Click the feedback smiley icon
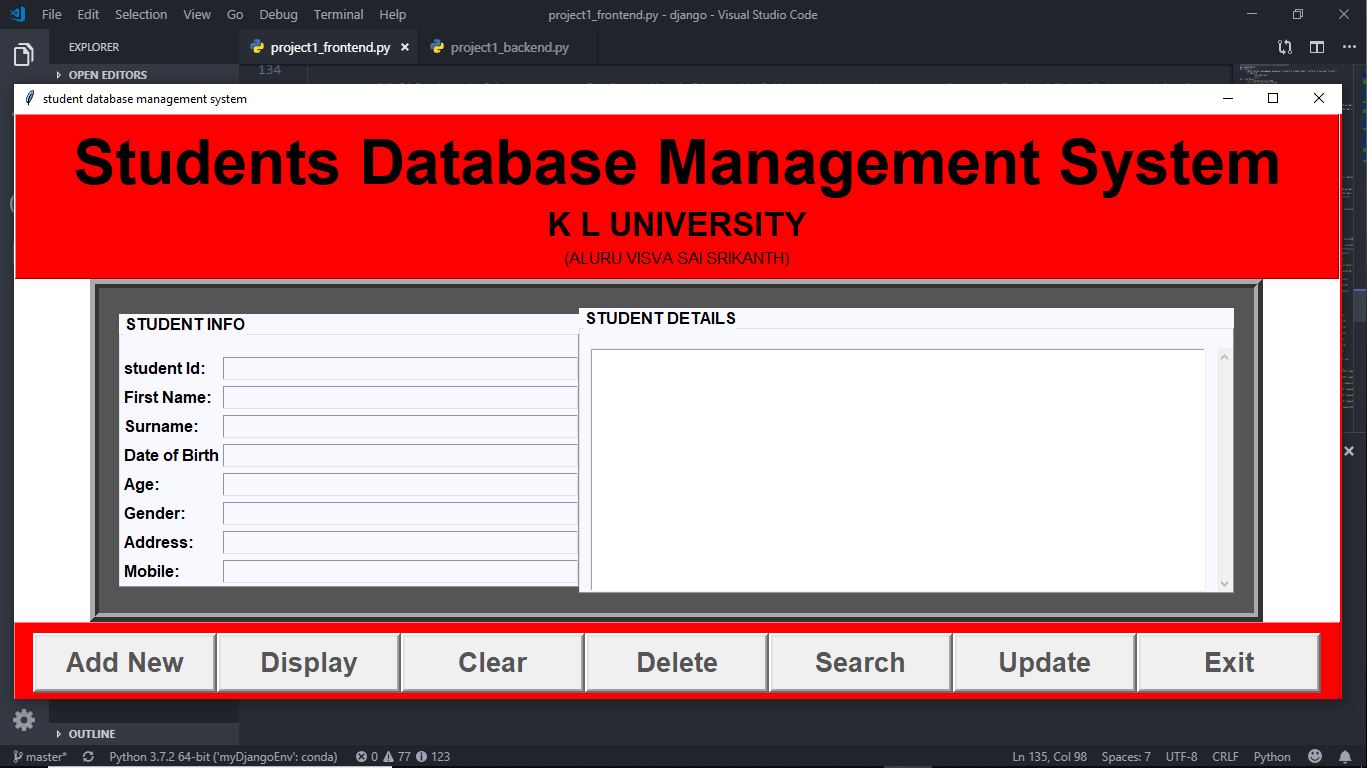The image size is (1367, 768). [x=1315, y=757]
